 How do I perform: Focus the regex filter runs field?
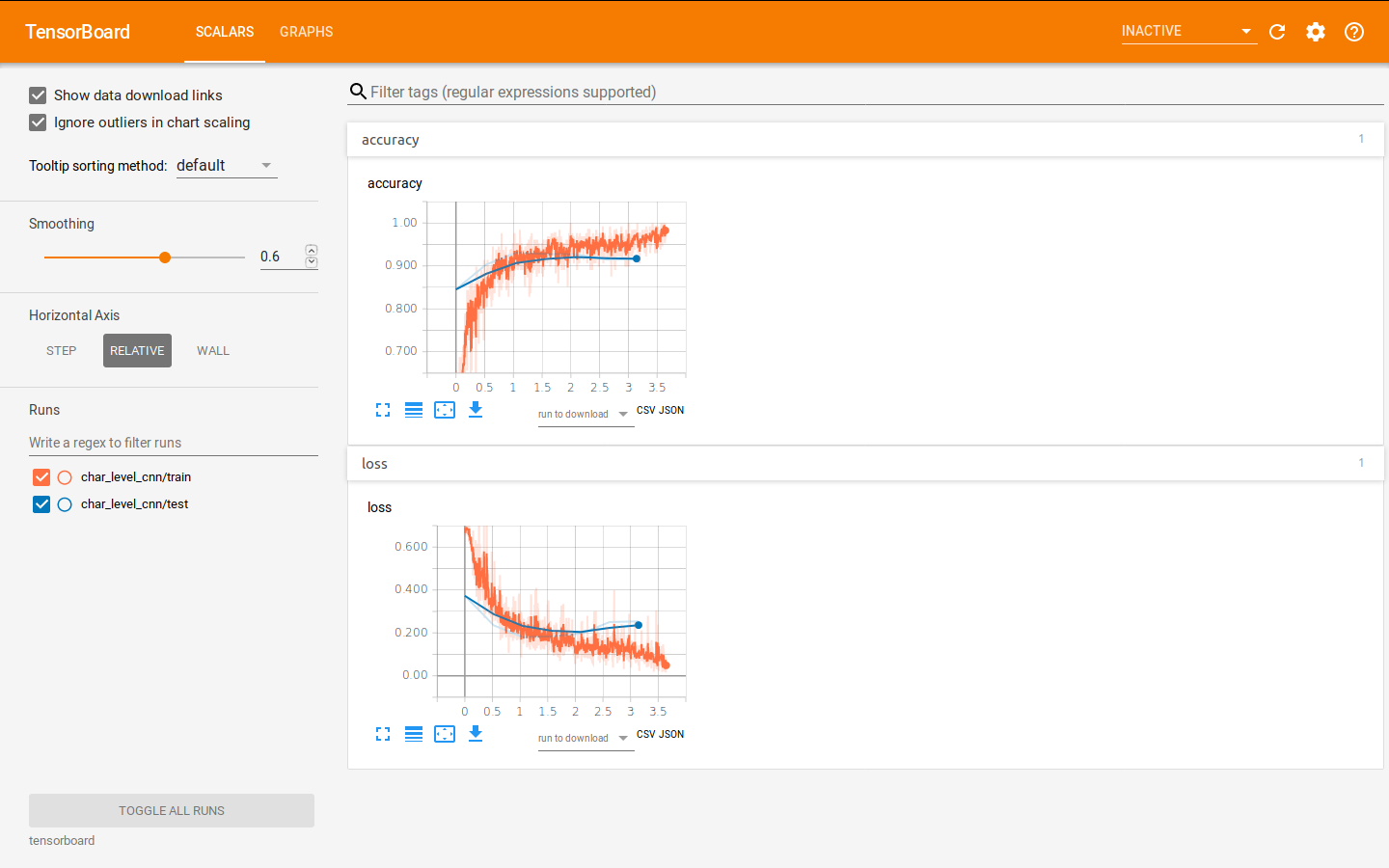pyautogui.click(x=174, y=443)
